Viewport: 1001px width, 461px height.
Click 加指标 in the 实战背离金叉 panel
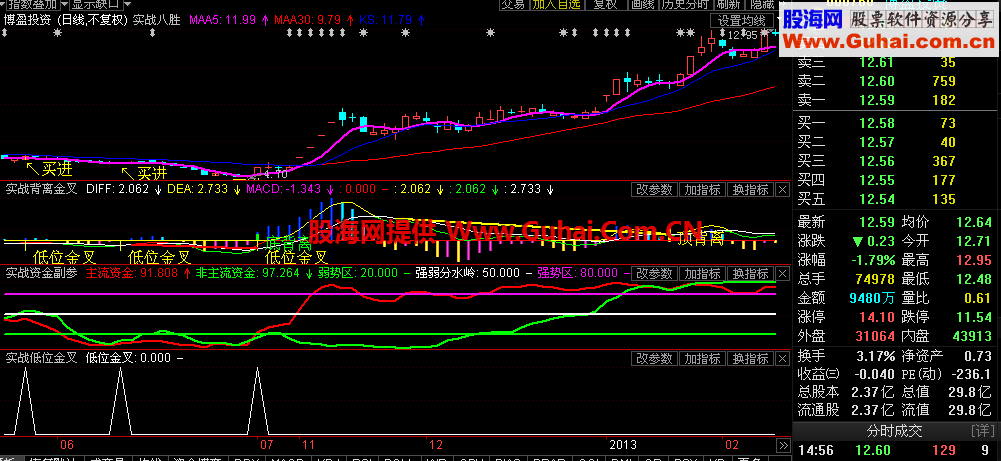tap(702, 189)
